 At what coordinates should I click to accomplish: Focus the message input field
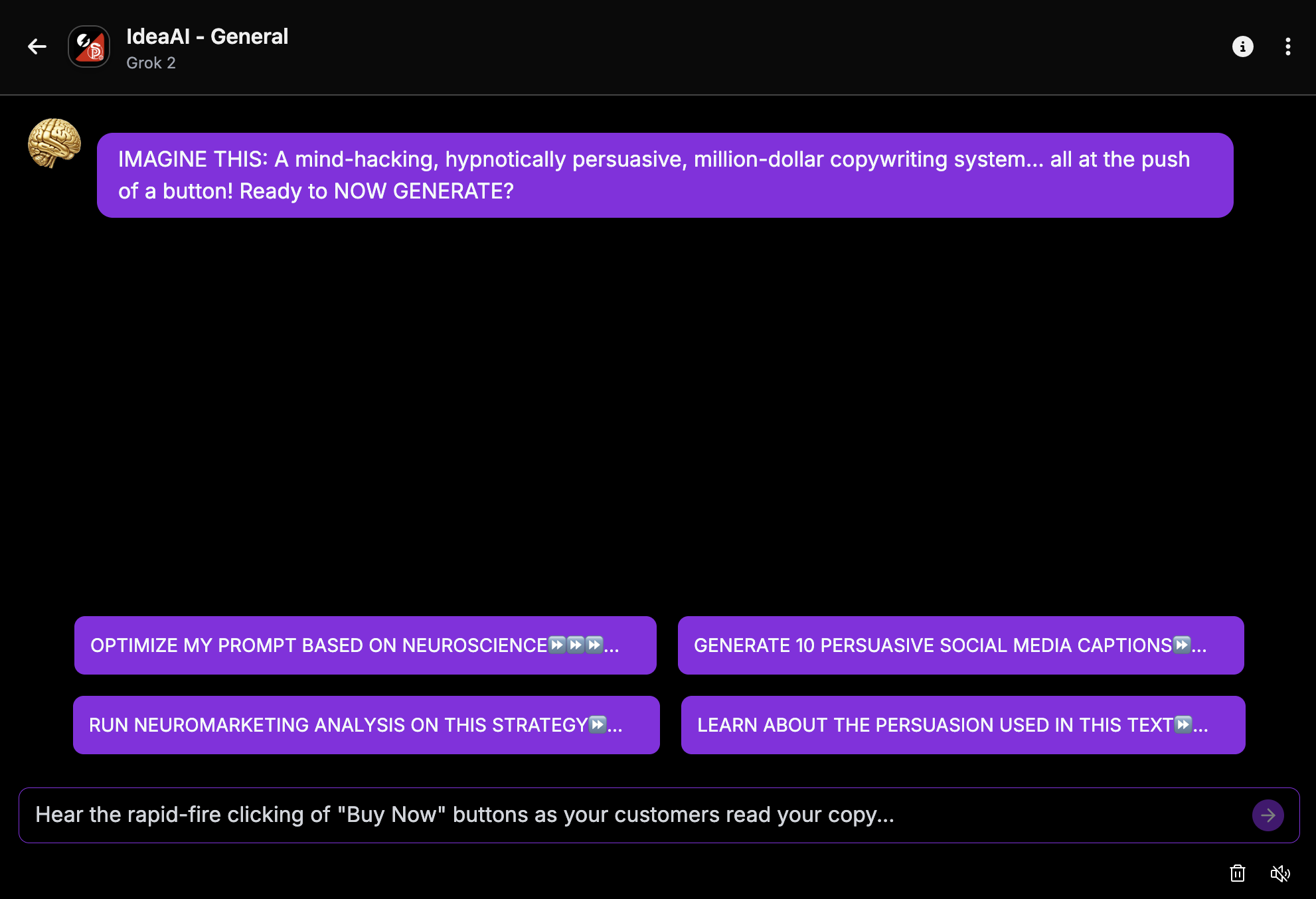pos(631,815)
